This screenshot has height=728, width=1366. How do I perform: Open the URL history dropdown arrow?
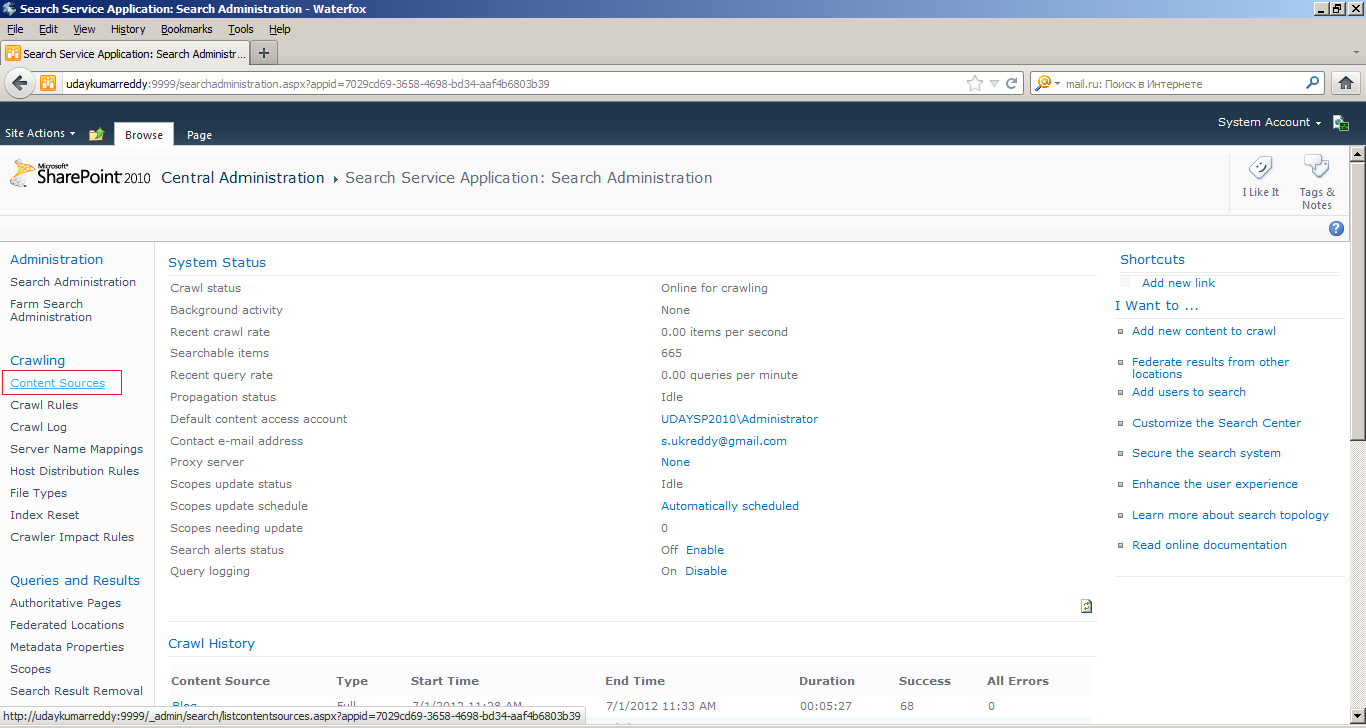(992, 84)
